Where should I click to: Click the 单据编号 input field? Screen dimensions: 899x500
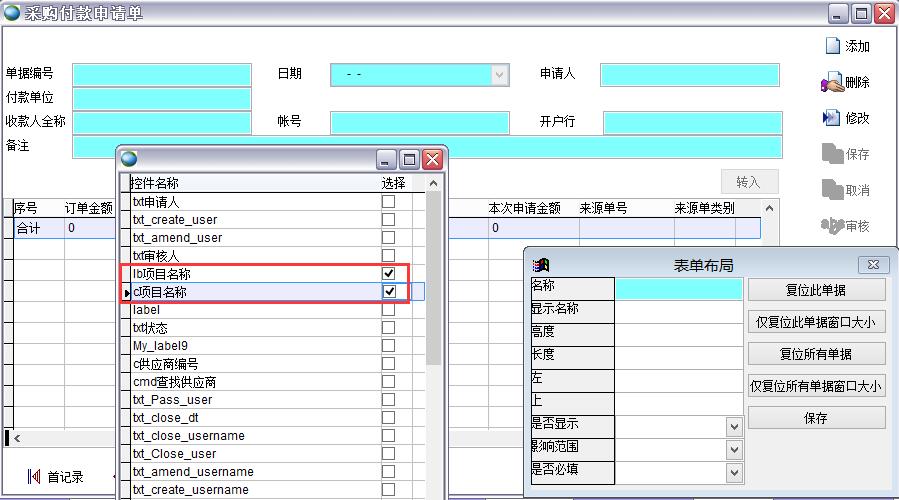[x=162, y=75]
